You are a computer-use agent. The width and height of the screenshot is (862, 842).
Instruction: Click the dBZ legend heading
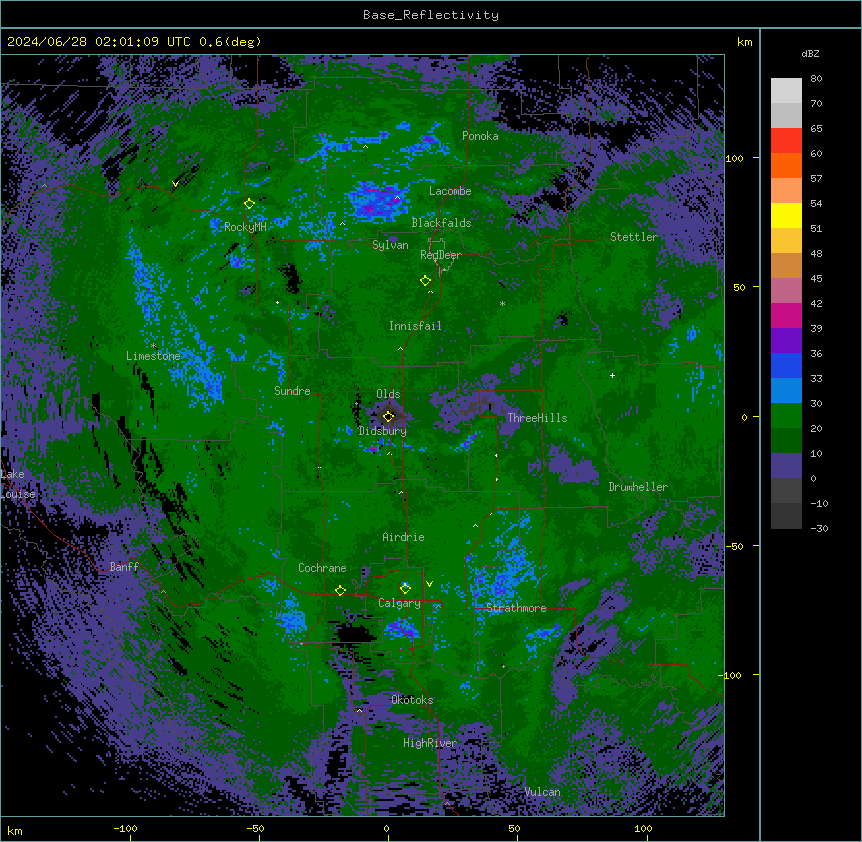(x=810, y=53)
